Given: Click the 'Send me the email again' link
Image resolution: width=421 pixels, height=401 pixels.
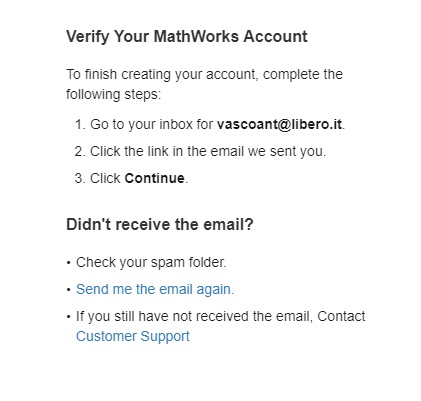Looking at the screenshot, I should pos(155,289).
